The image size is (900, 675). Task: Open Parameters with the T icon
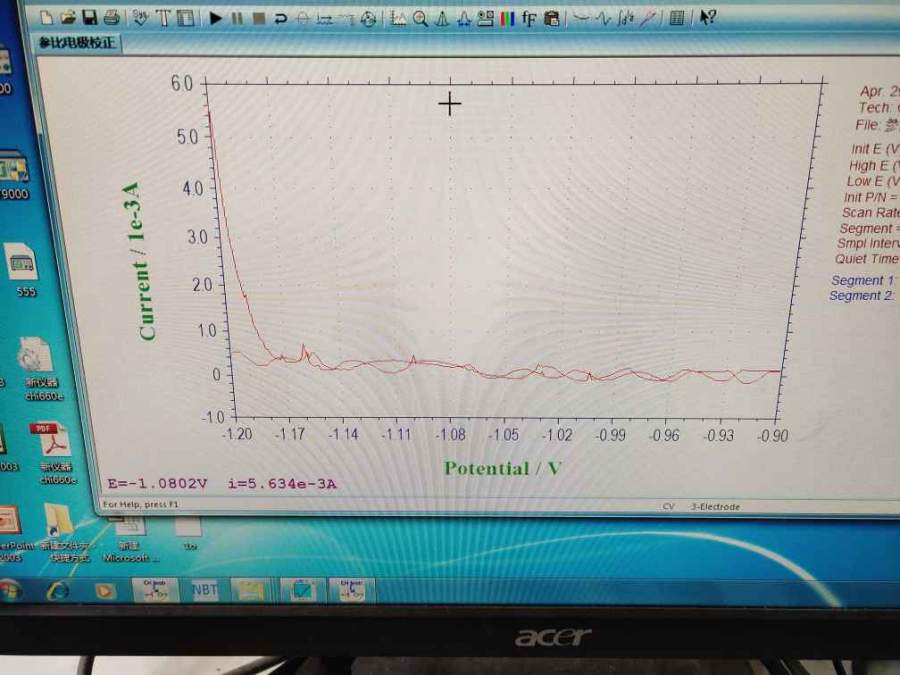tap(163, 18)
